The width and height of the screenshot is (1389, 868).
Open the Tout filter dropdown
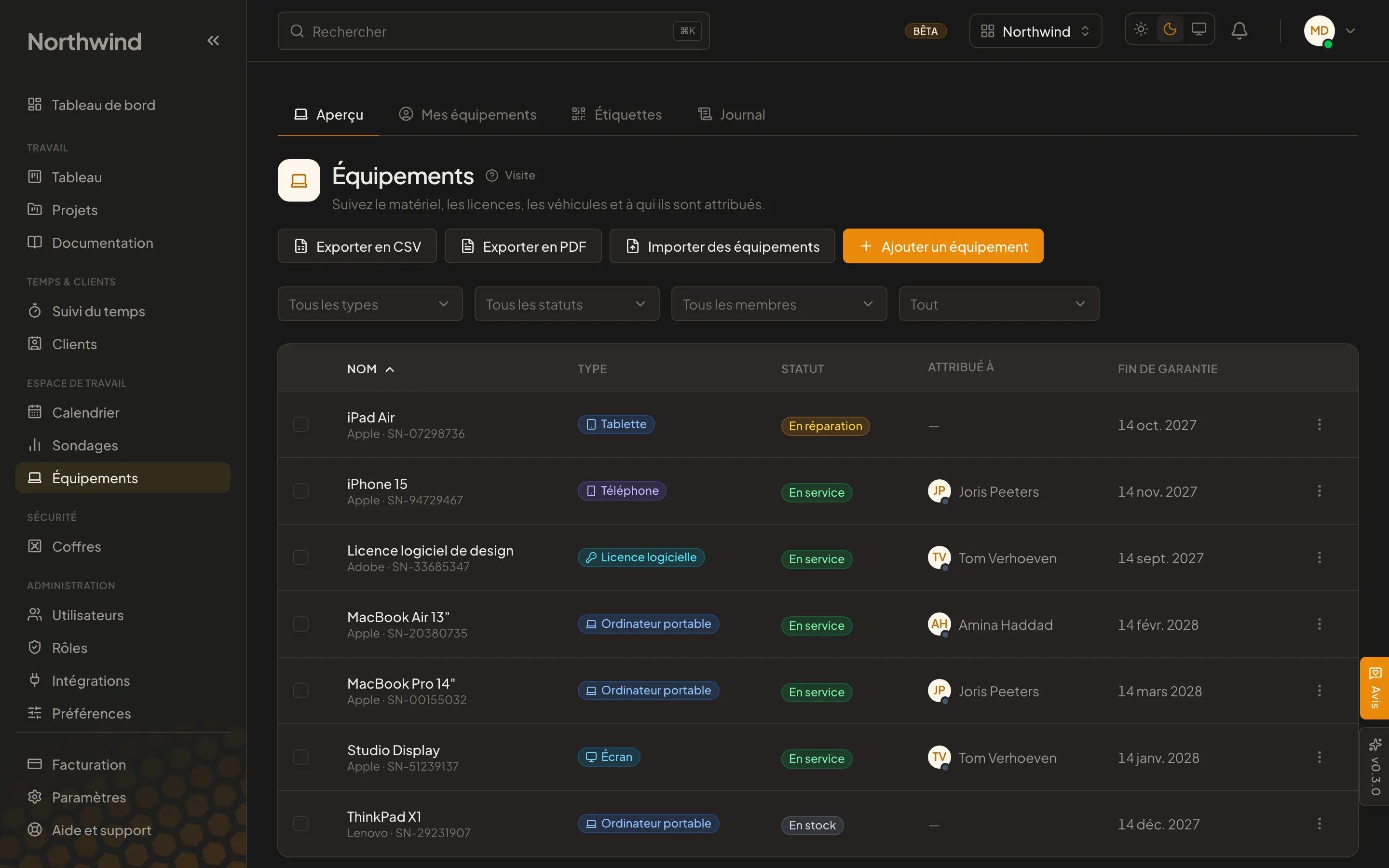999,304
